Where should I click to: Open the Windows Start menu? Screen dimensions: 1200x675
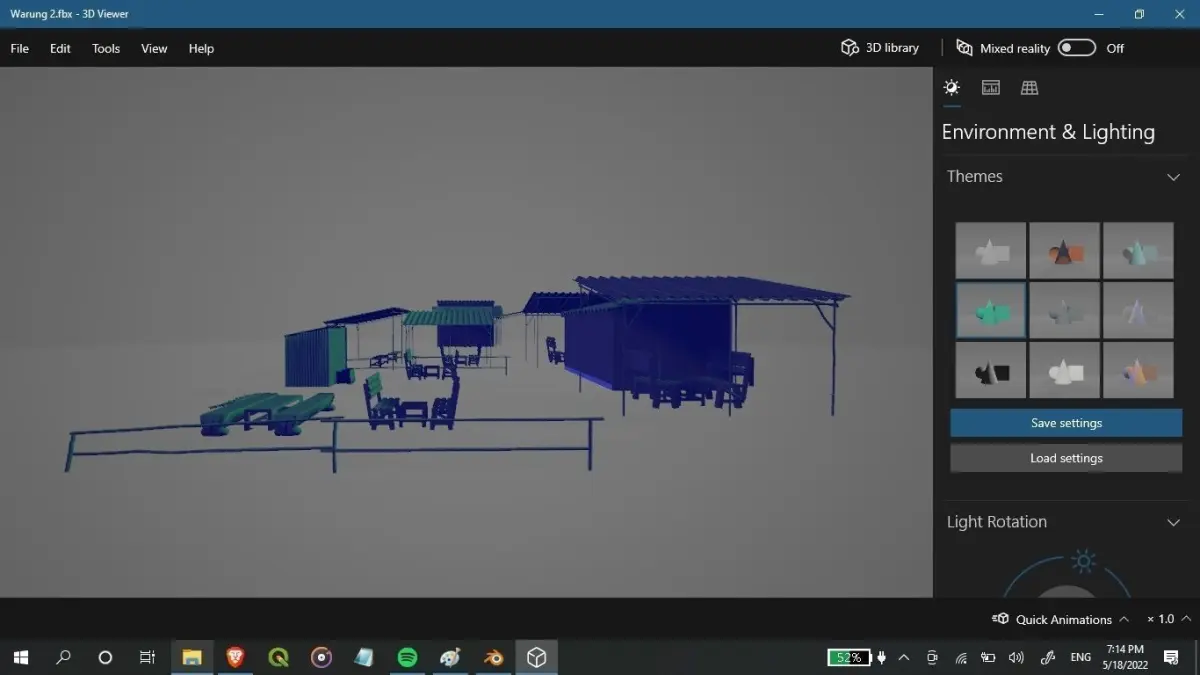(x=20, y=657)
